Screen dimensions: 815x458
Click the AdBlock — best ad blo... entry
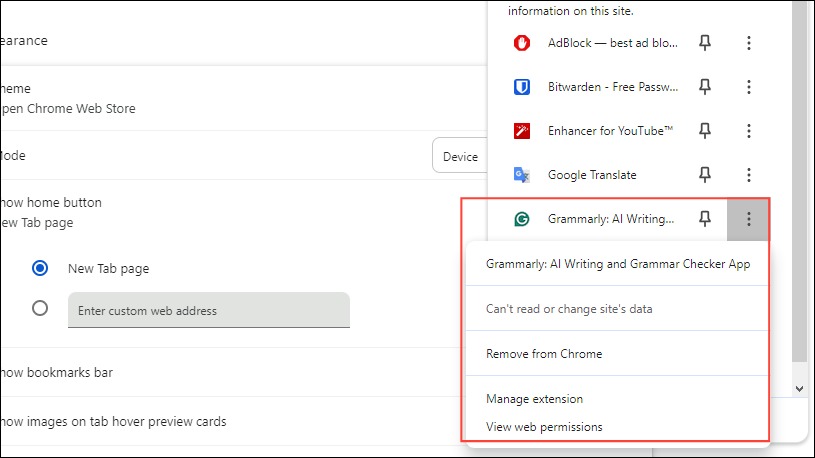click(x=612, y=43)
